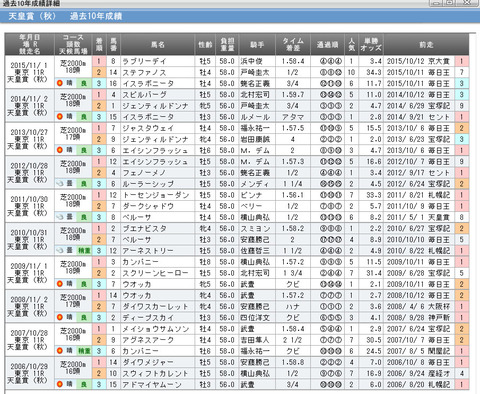This screenshot has width=480, height=394.
Task: Click horse name トーセンジョーダン
Action: [x=156, y=195]
